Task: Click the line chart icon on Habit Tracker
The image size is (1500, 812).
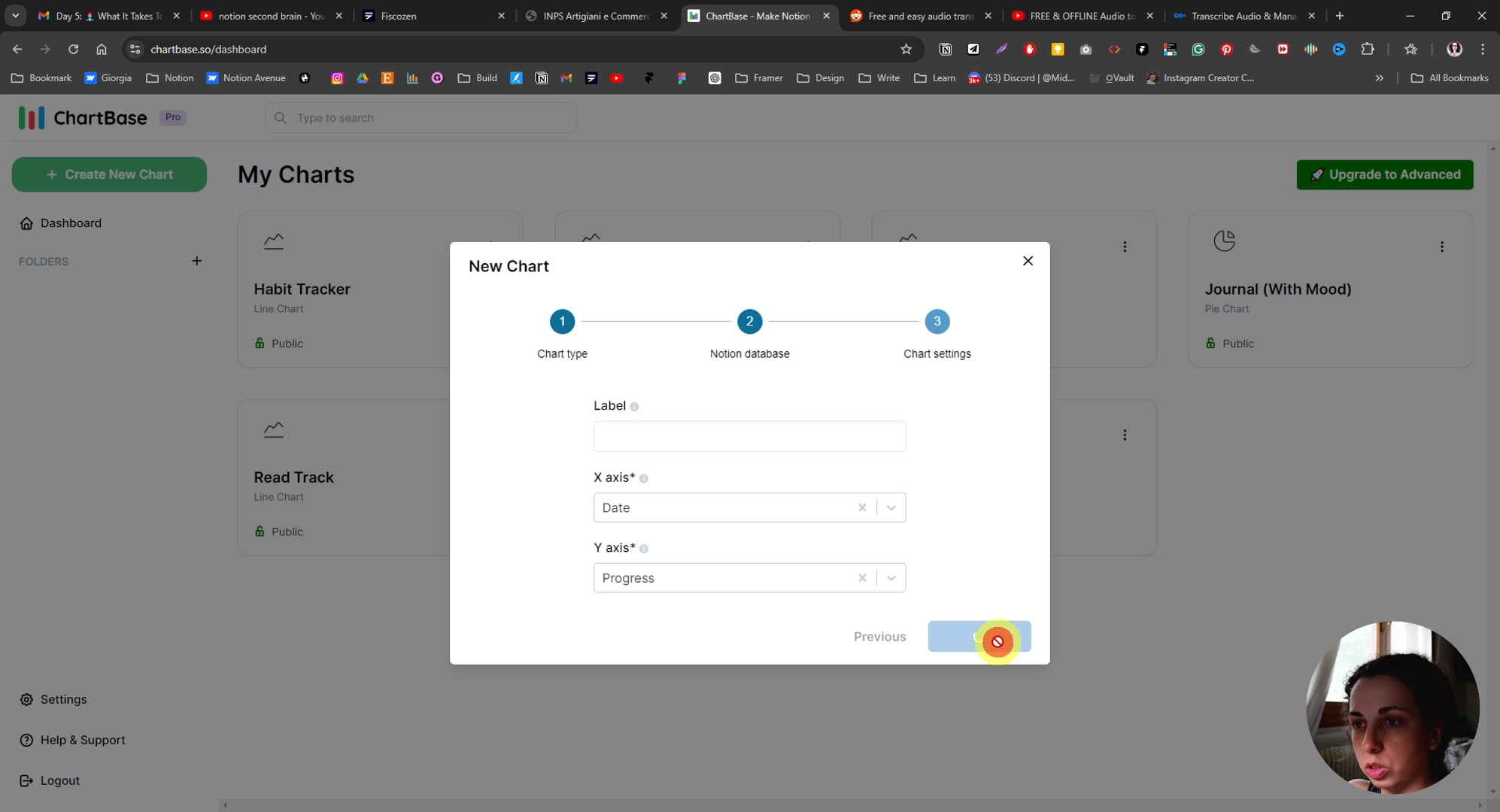Action: point(273,241)
